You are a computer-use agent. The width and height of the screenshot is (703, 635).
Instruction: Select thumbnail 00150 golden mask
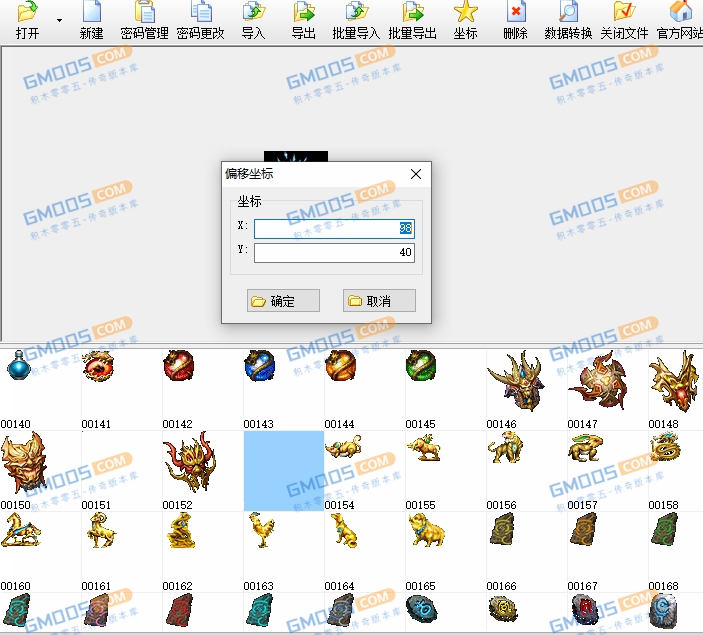(40, 471)
